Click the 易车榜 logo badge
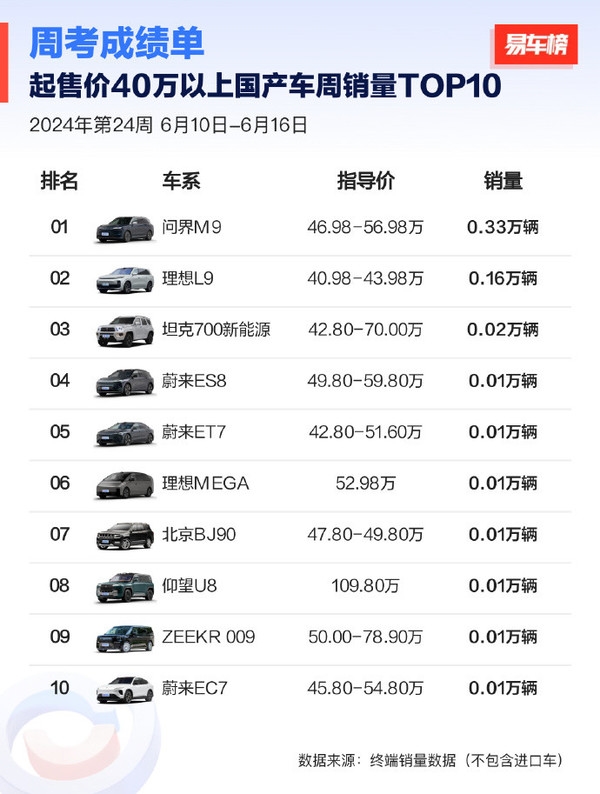The width and height of the screenshot is (600, 794). click(x=535, y=45)
